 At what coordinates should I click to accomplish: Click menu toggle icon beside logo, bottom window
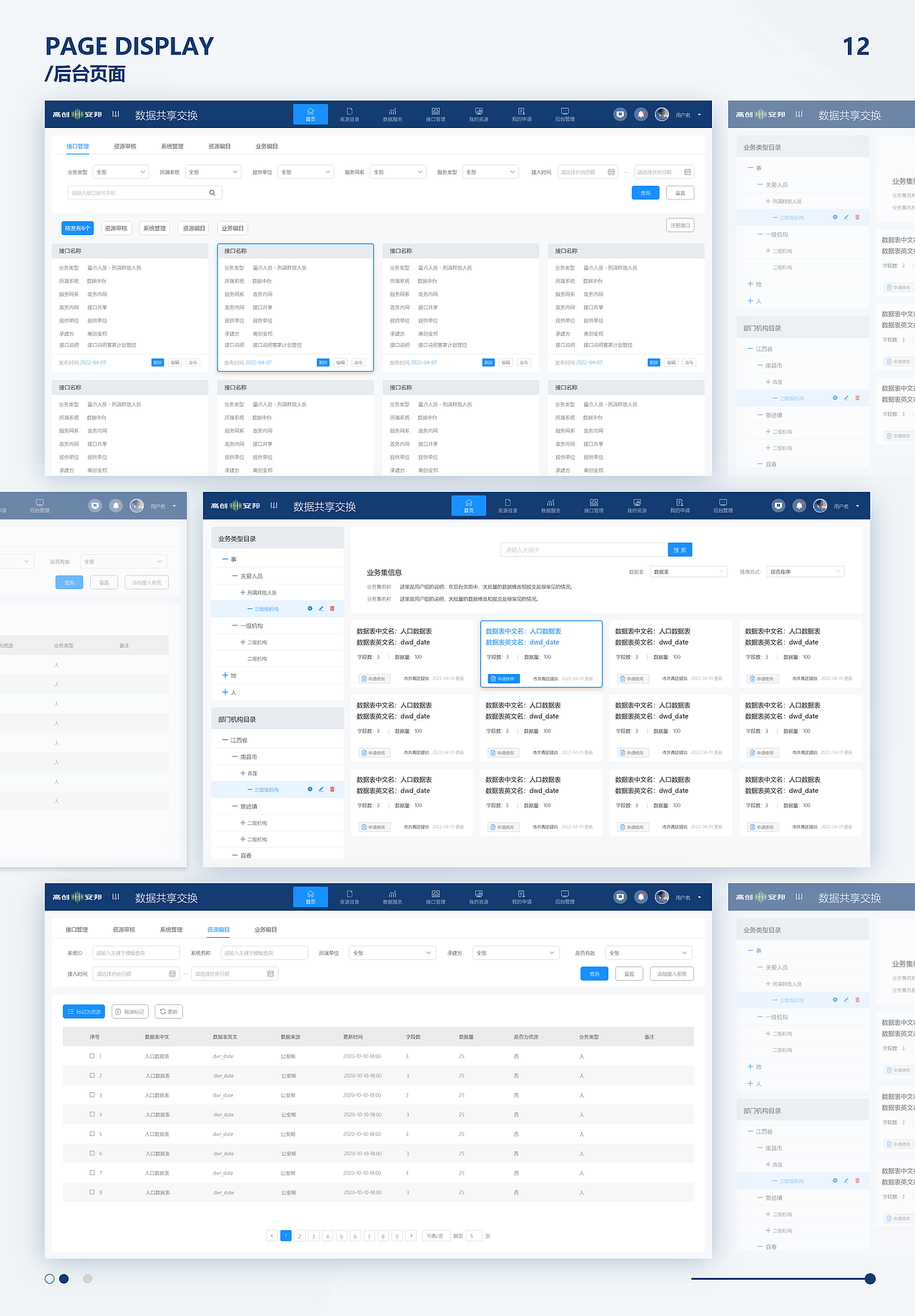[x=116, y=896]
